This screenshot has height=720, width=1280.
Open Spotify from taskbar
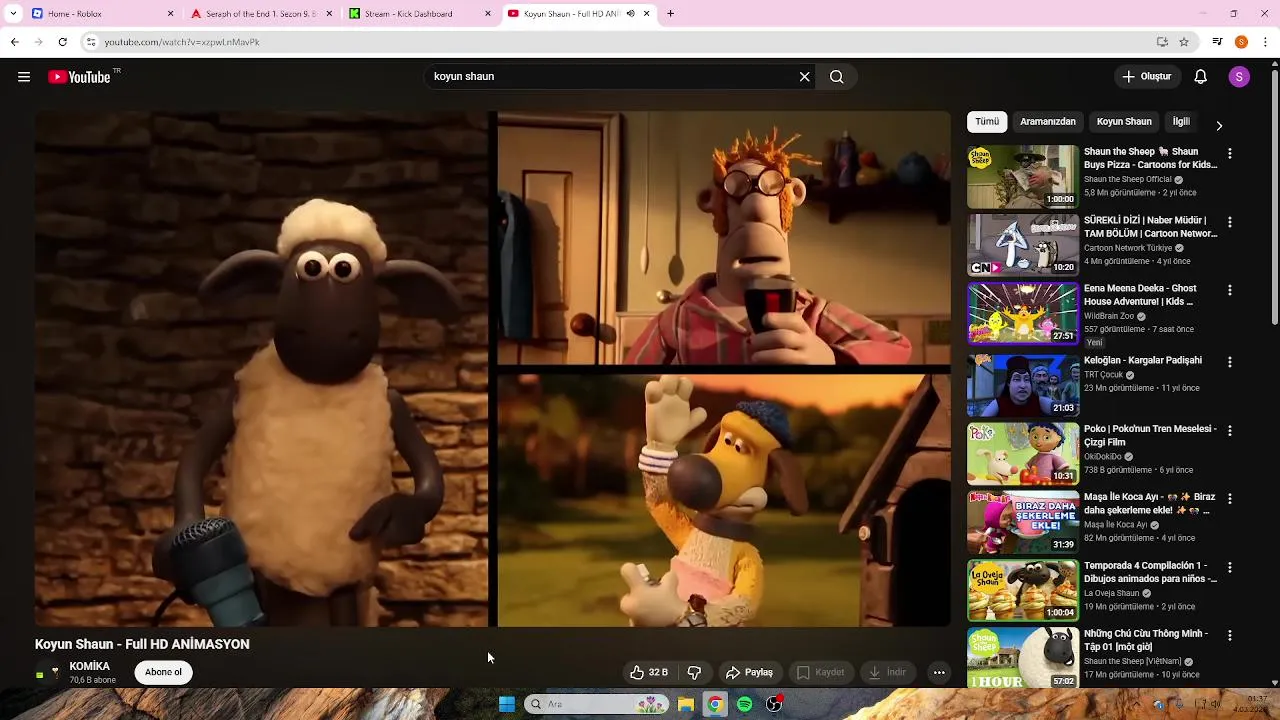pos(745,704)
